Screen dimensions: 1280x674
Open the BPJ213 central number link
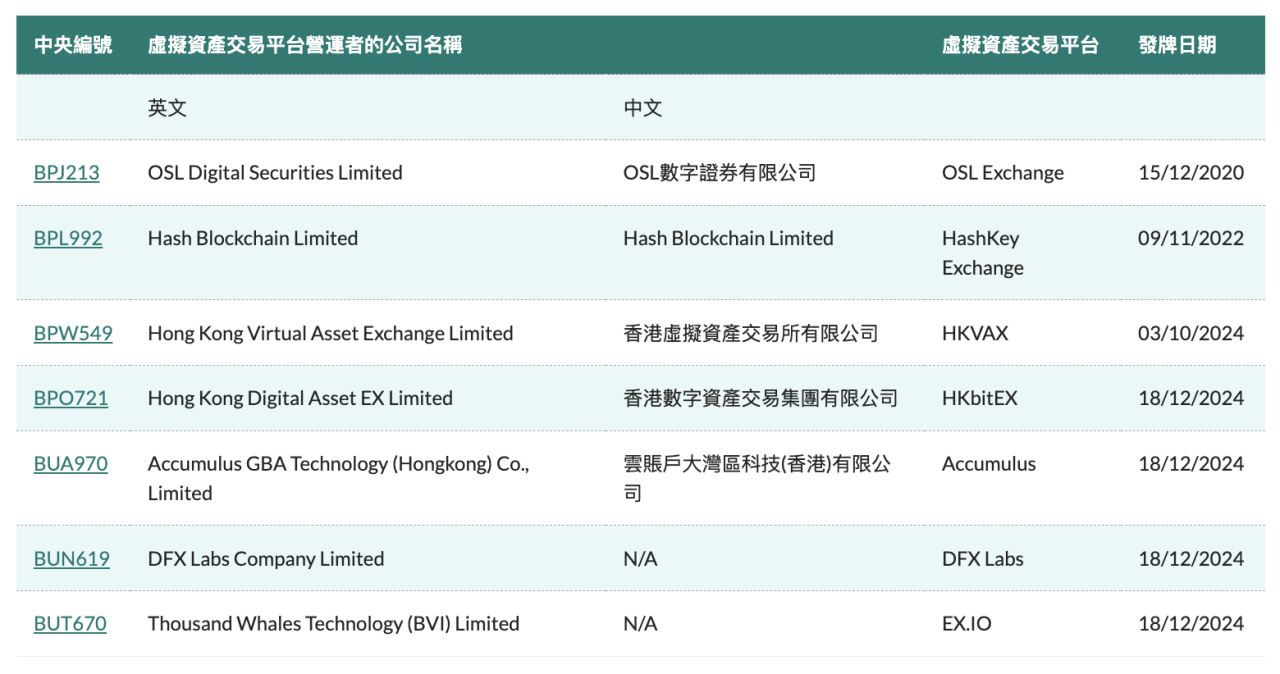67,173
